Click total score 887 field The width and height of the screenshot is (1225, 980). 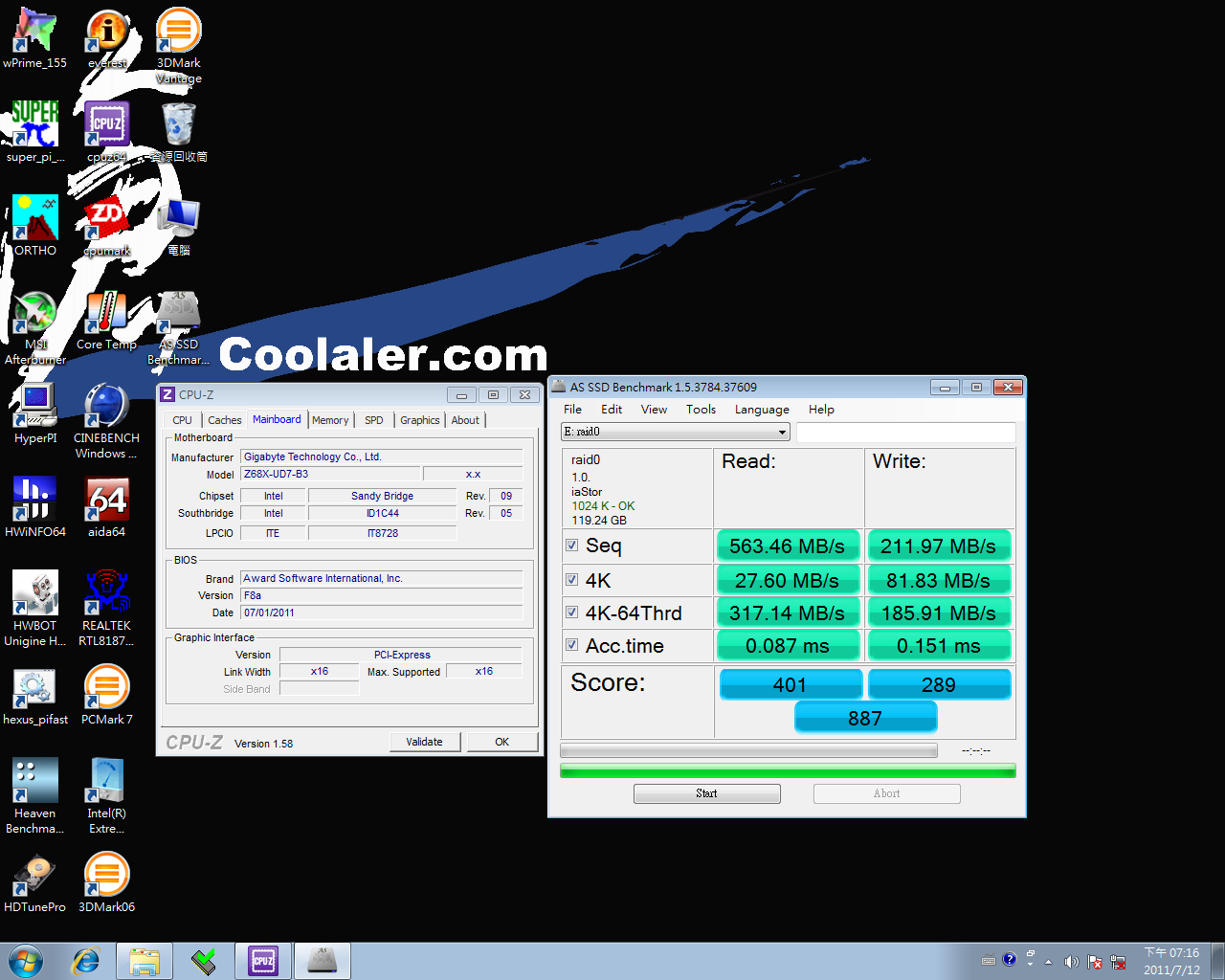865,718
